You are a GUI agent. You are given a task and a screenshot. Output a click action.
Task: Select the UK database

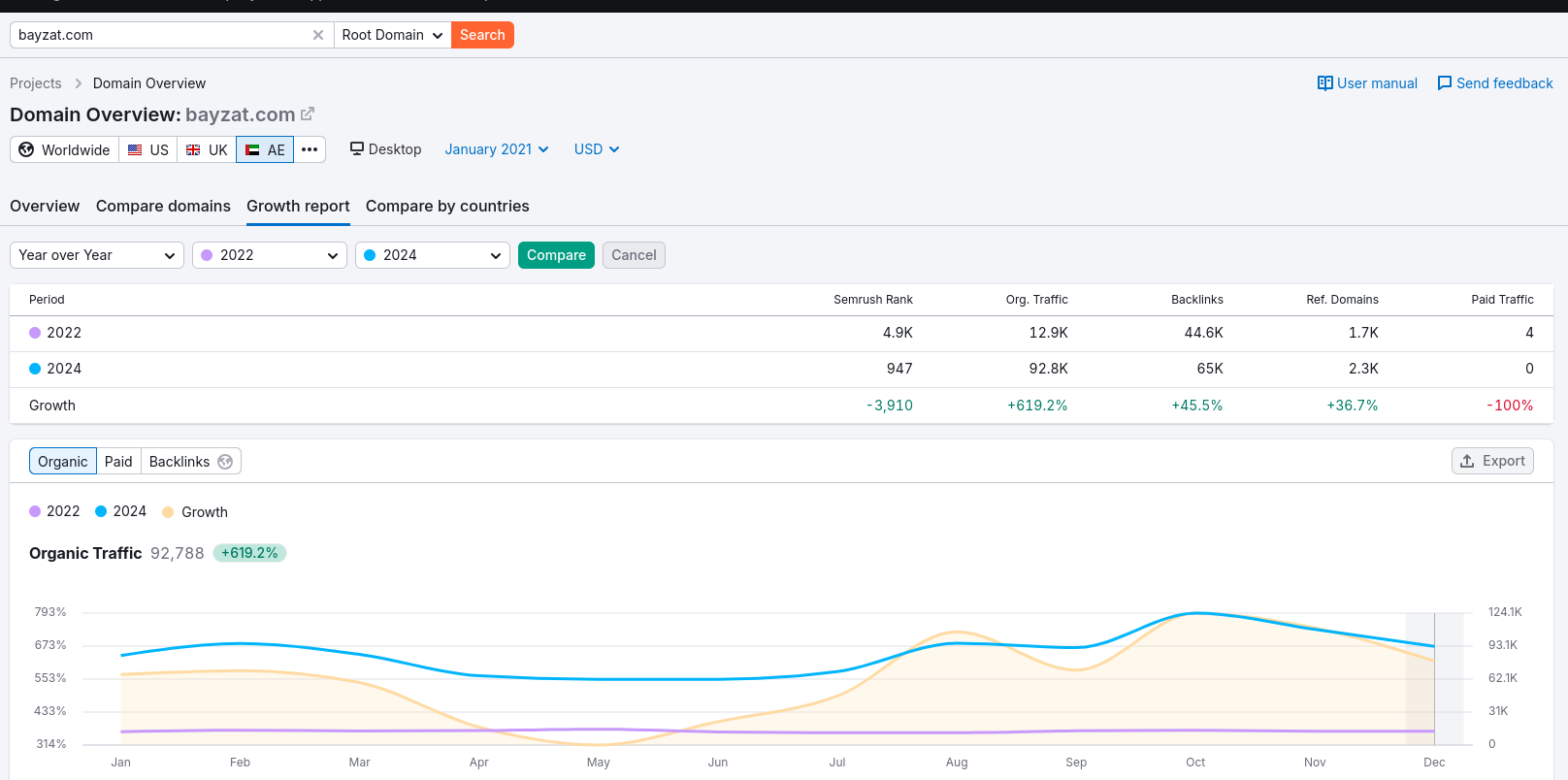[x=207, y=149]
